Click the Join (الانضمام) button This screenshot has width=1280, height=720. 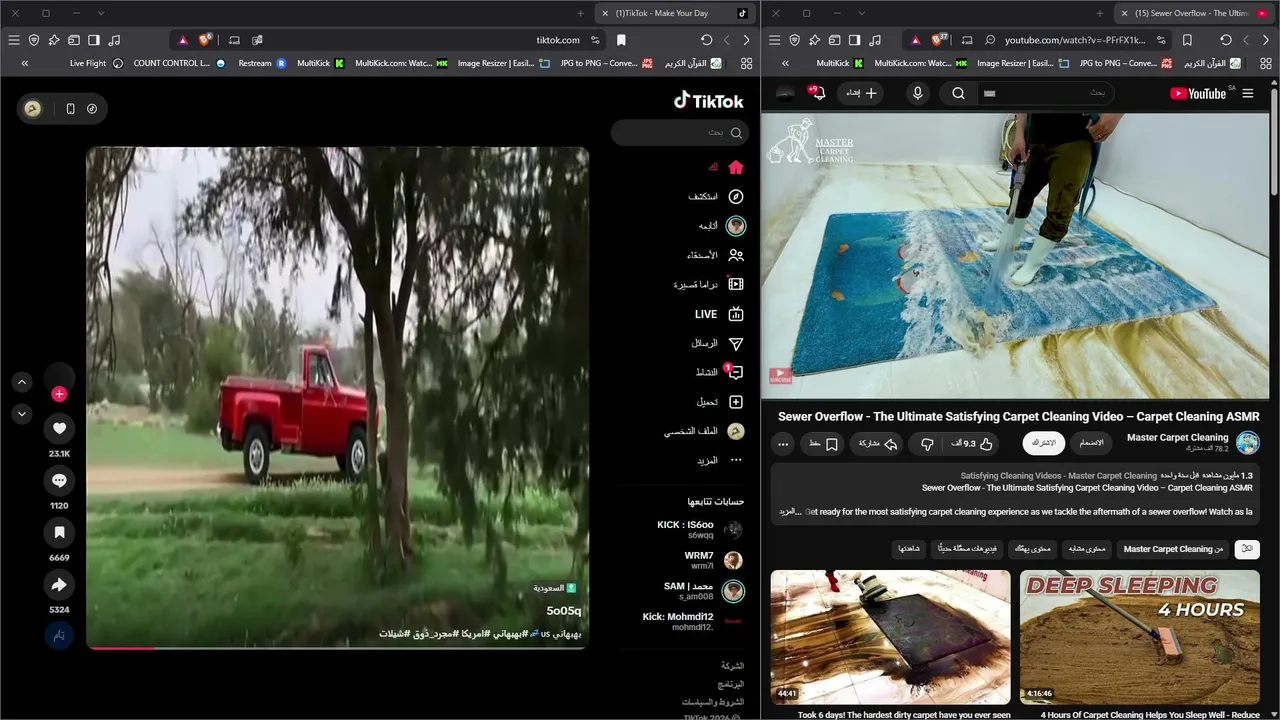point(1090,443)
